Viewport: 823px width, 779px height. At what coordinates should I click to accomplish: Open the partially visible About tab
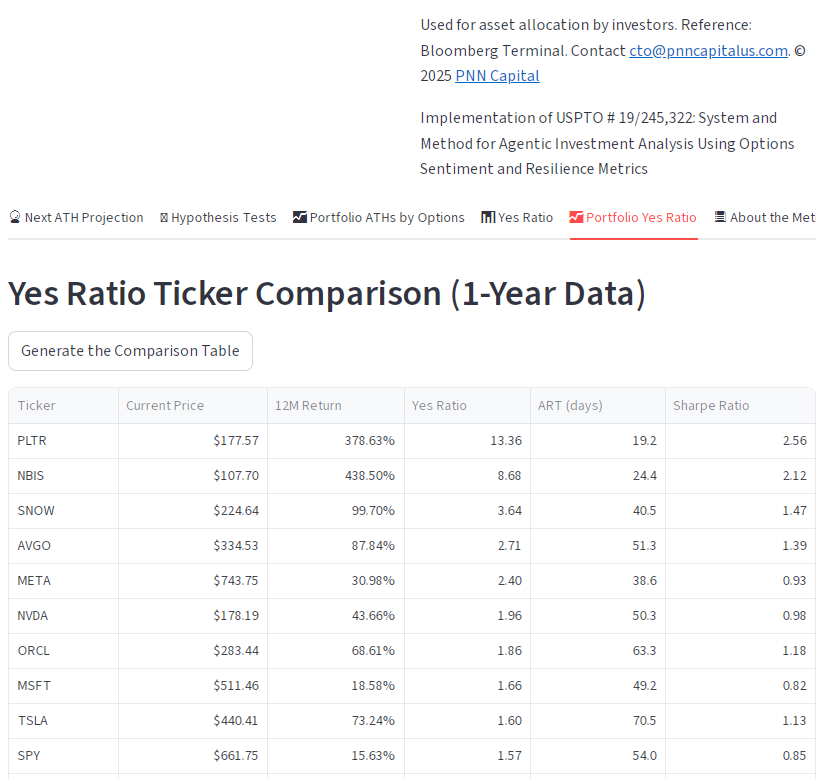(765, 217)
